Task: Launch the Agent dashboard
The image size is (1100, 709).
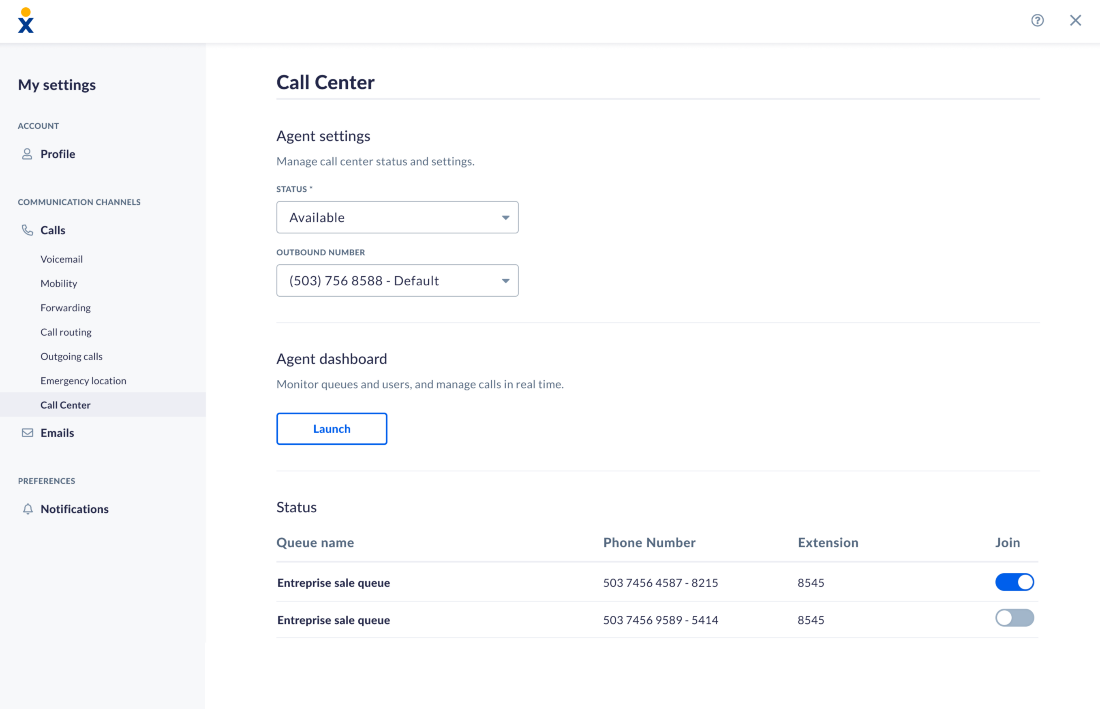Action: tap(332, 428)
